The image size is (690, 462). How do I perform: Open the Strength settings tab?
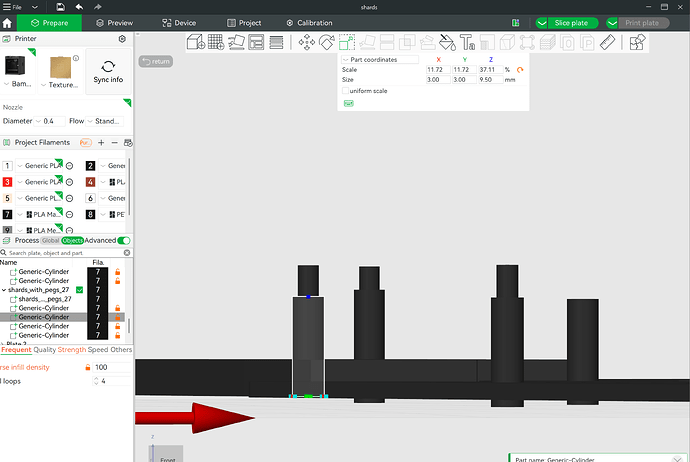[72, 350]
